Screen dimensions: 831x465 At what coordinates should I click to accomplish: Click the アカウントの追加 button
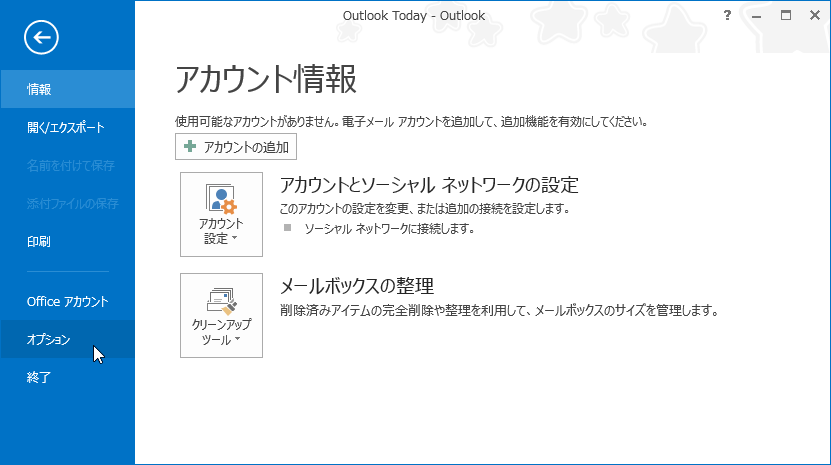236,147
